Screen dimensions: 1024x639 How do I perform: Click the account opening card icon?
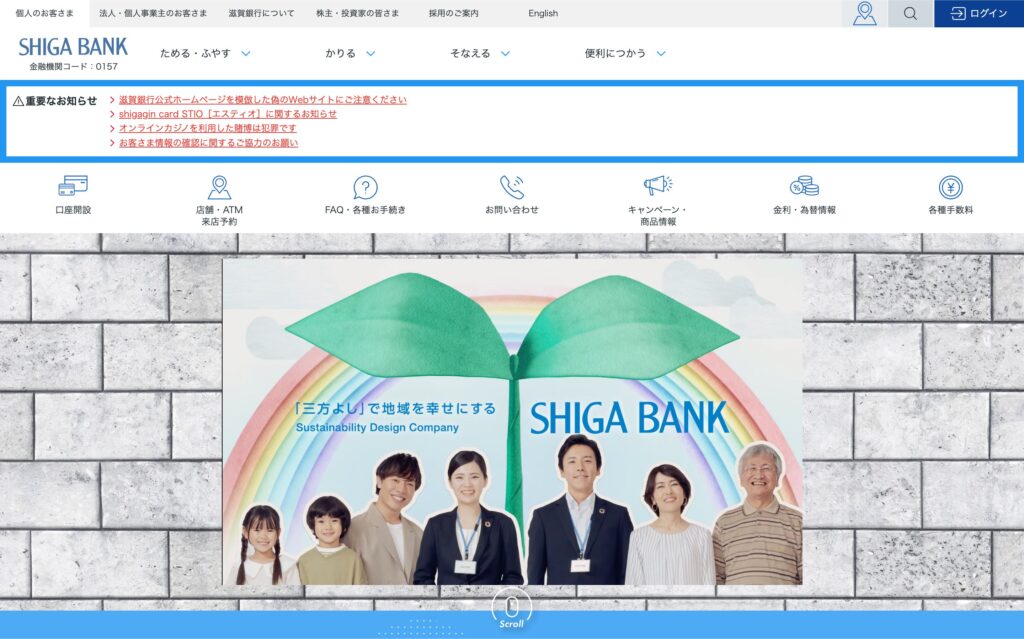[73, 186]
